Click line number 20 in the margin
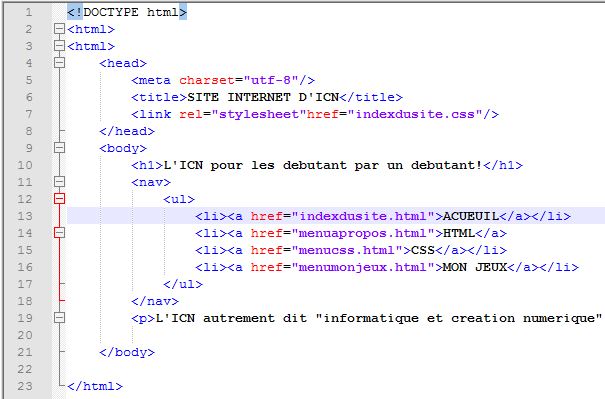 click(25, 335)
